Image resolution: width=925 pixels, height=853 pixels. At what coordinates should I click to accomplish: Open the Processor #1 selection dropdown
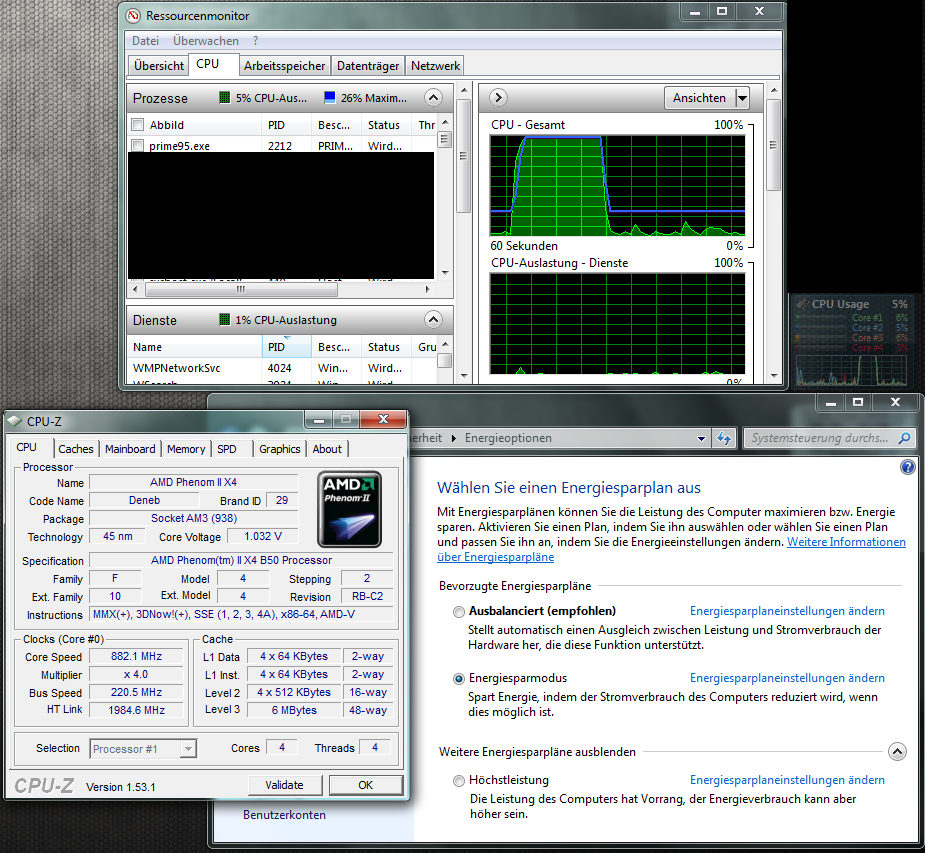[x=188, y=749]
